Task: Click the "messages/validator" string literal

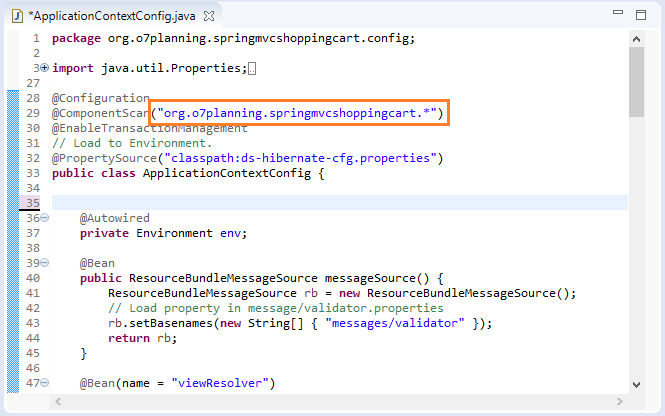Action: pyautogui.click(x=395, y=323)
